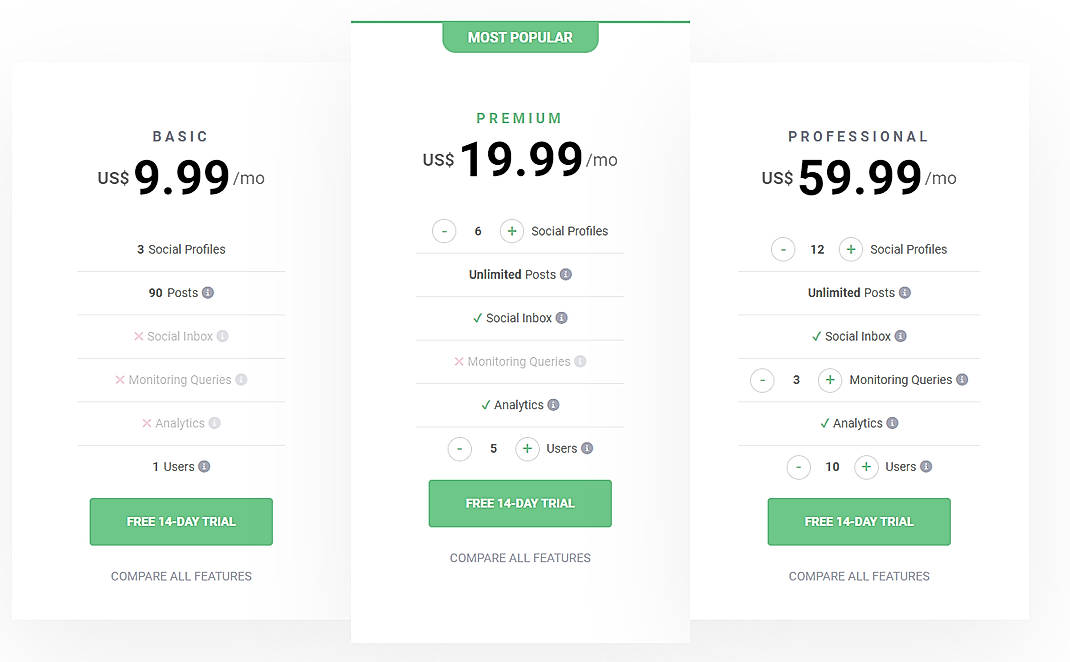Increase Professional Social Profiles count

click(x=850, y=250)
